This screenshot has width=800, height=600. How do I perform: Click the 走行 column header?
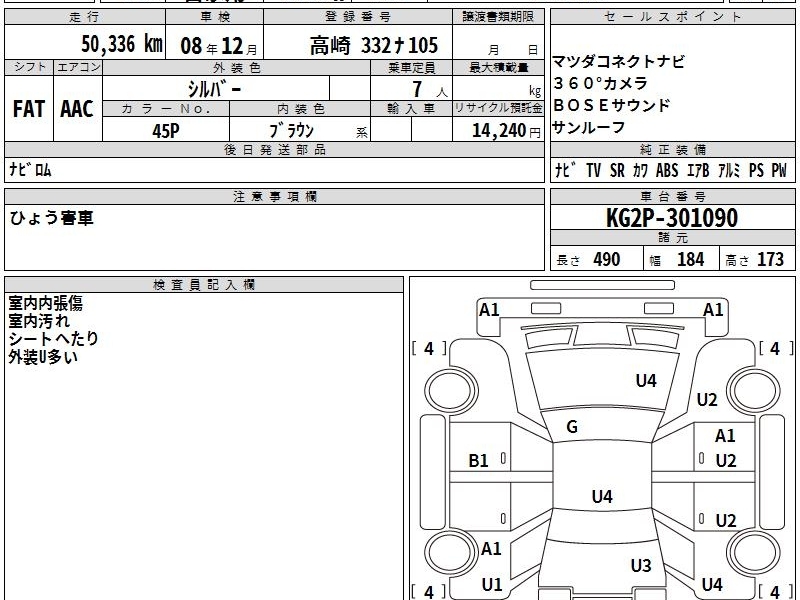click(x=85, y=17)
